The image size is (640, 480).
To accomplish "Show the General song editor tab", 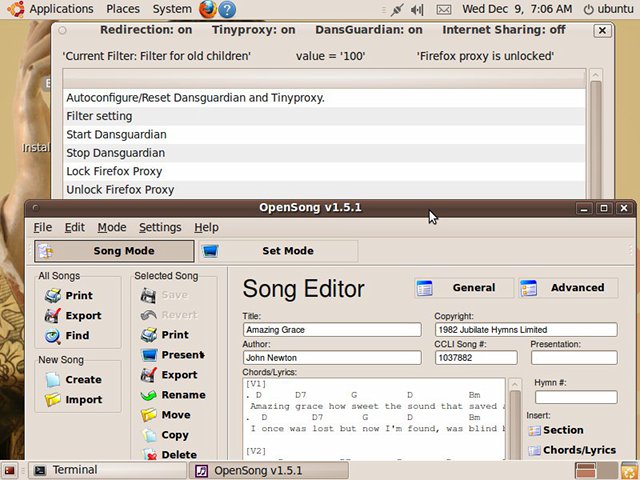I will [464, 288].
